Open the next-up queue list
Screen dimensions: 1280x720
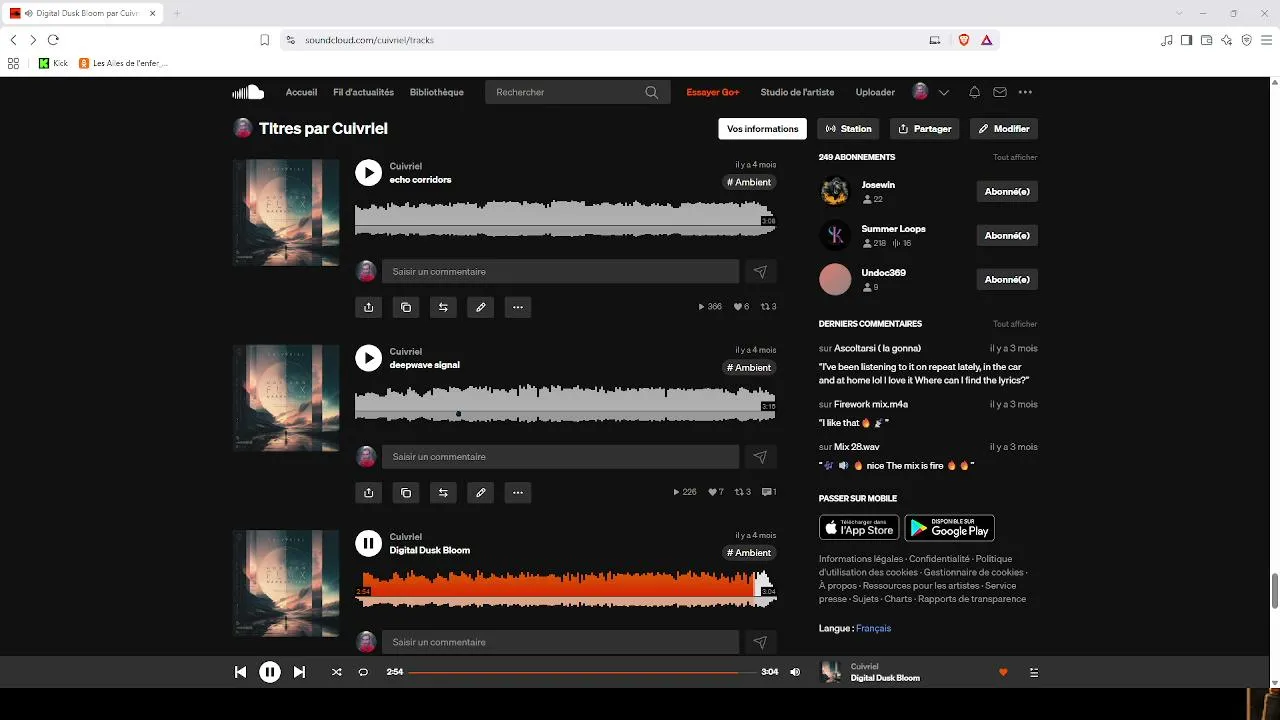point(1034,672)
